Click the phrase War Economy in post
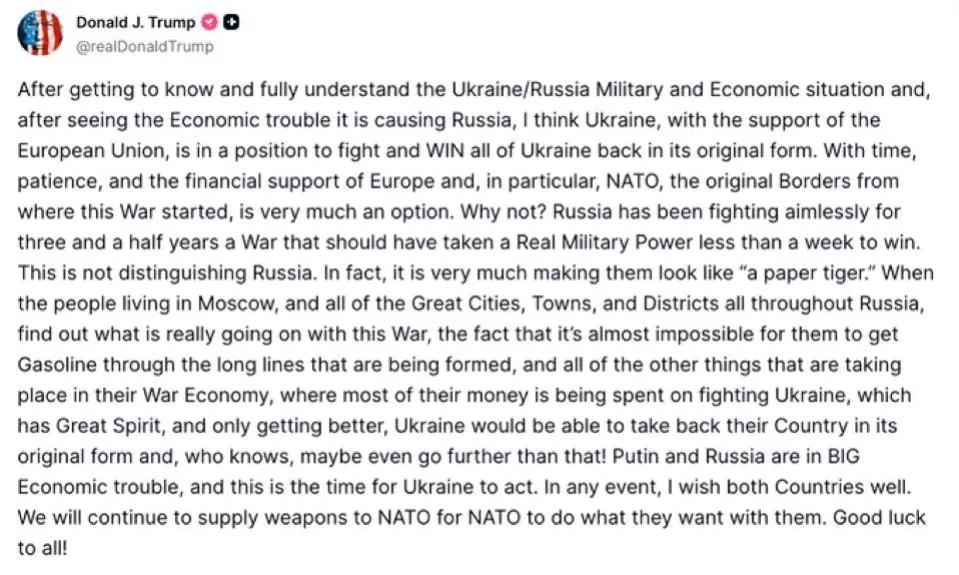Image resolution: width=959 pixels, height=575 pixels. pos(206,396)
